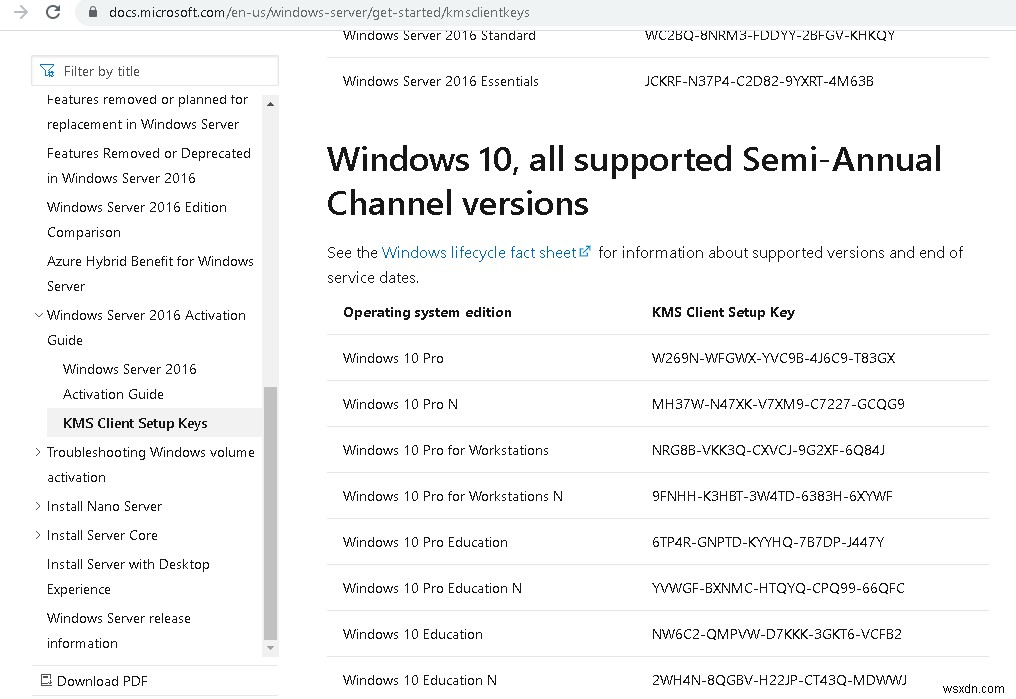The image size is (1016, 699).
Task: Collapse the Windows Server 2016 Activation Guide section
Action: 37,315
